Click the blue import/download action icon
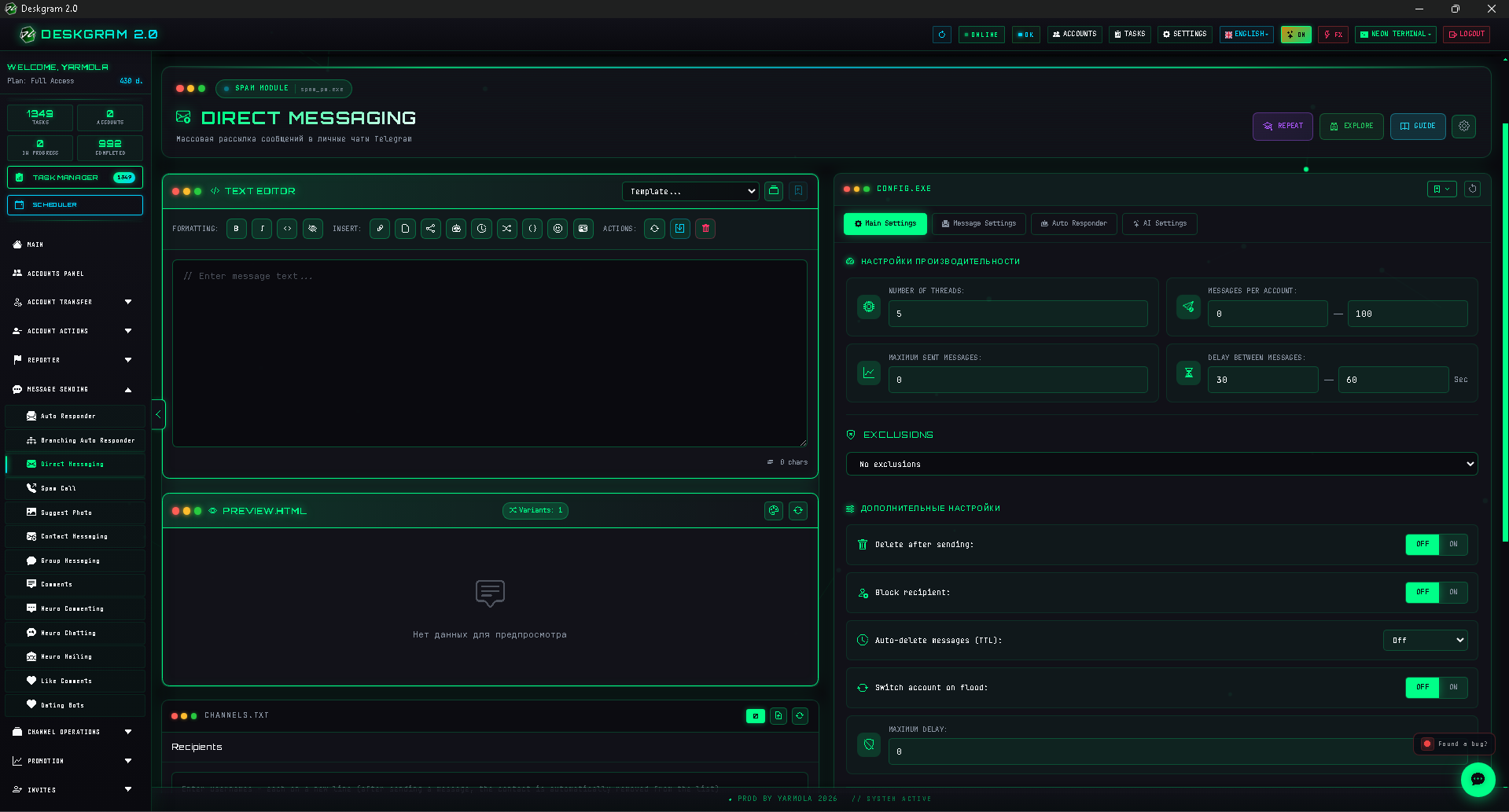The width and height of the screenshot is (1509, 812). click(x=680, y=229)
